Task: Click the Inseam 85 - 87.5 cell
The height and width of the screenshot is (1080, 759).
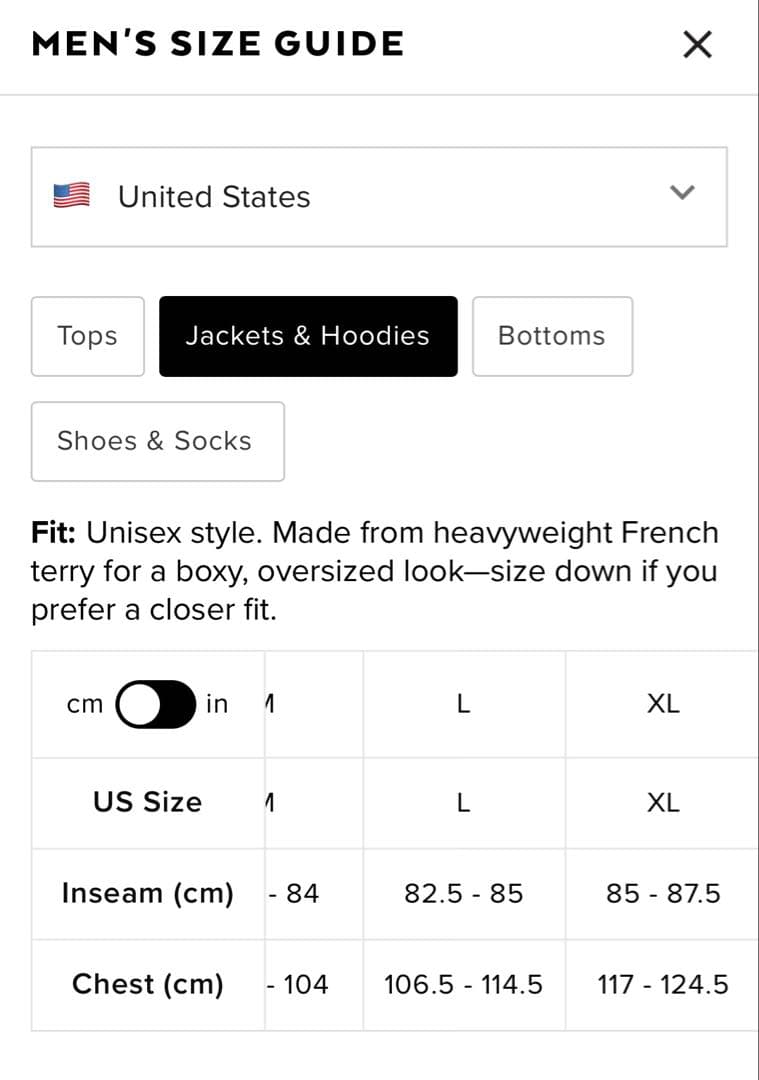Action: 663,893
